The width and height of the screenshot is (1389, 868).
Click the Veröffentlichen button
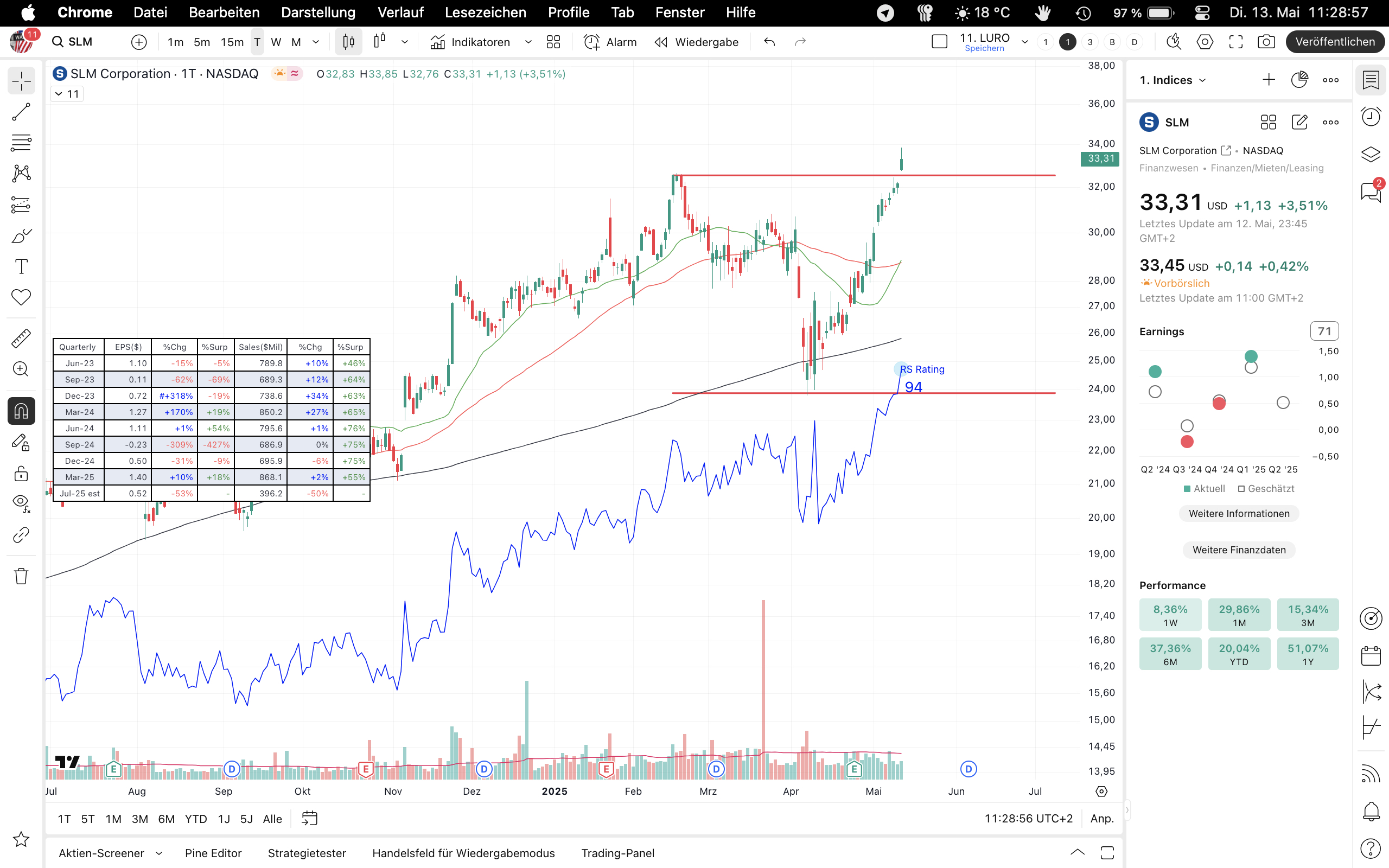pos(1335,42)
